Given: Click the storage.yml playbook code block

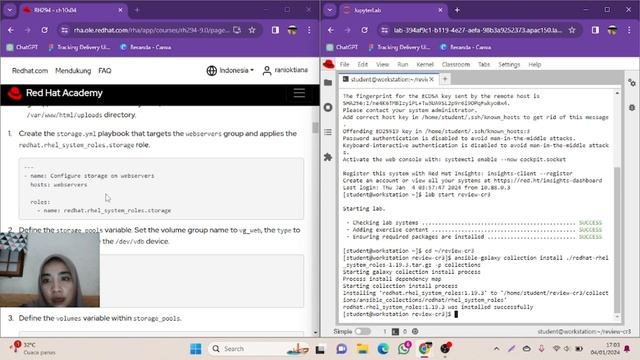Looking at the screenshot, I should click(x=161, y=189).
